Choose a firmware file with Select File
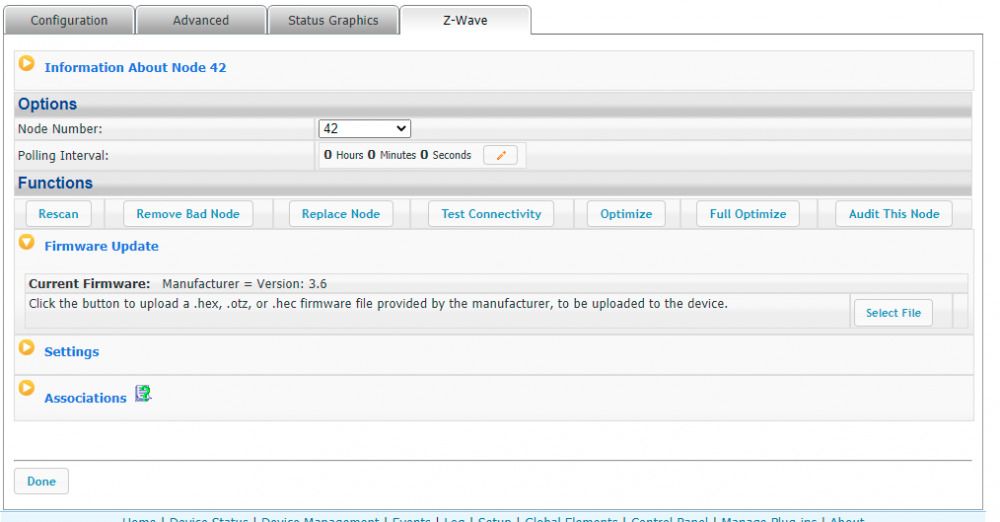 (893, 313)
